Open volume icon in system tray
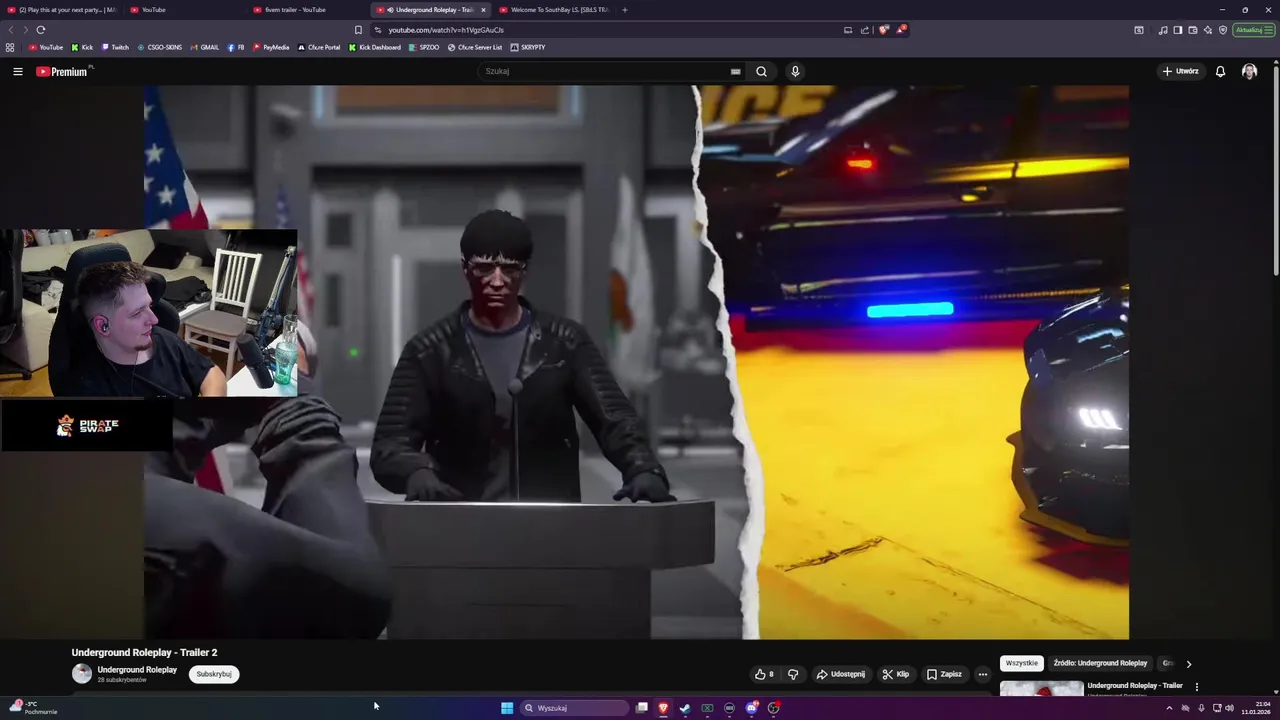The width and height of the screenshot is (1280, 720). [x=1229, y=708]
